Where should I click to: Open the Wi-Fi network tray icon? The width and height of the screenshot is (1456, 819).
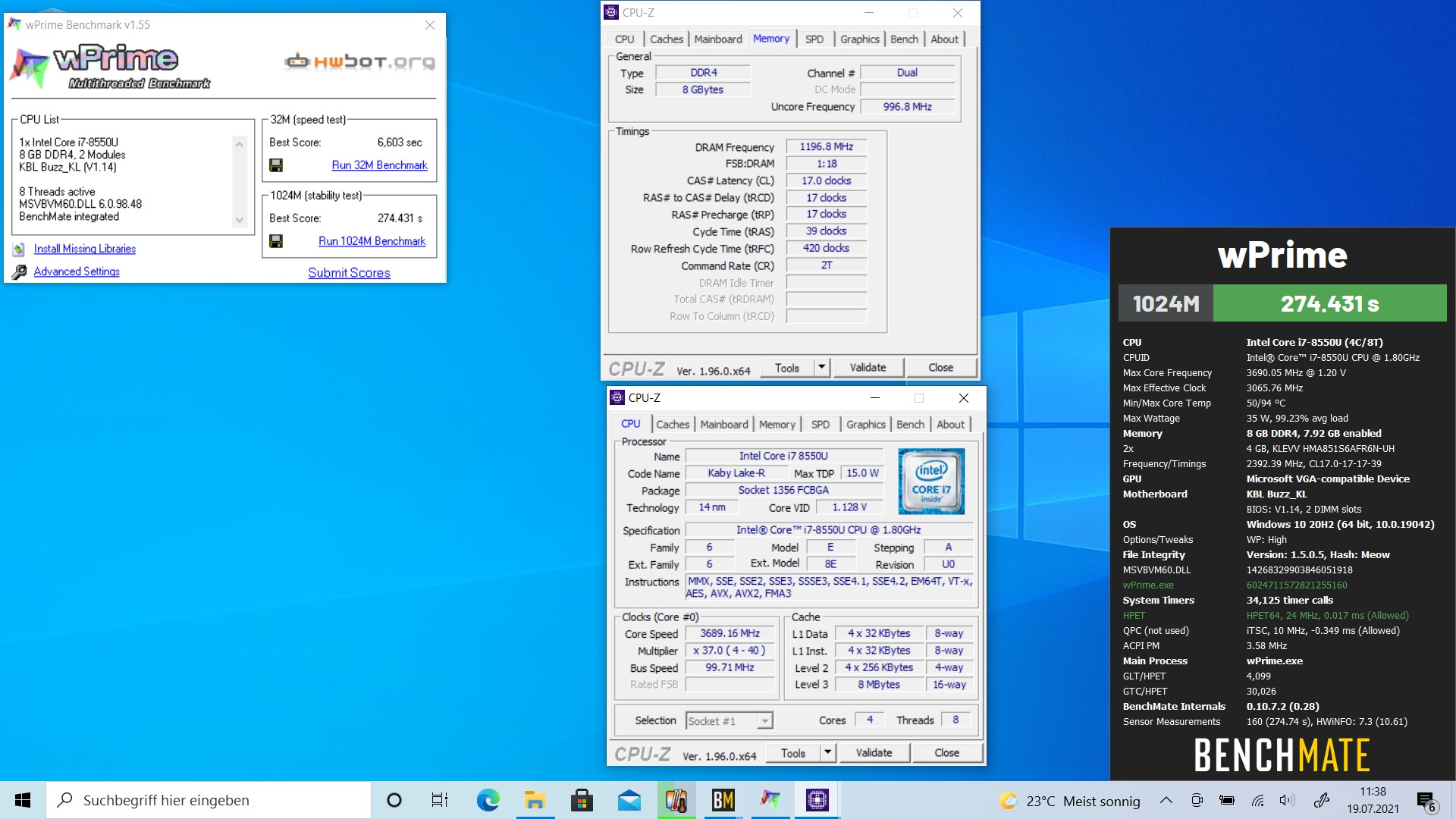click(1257, 801)
